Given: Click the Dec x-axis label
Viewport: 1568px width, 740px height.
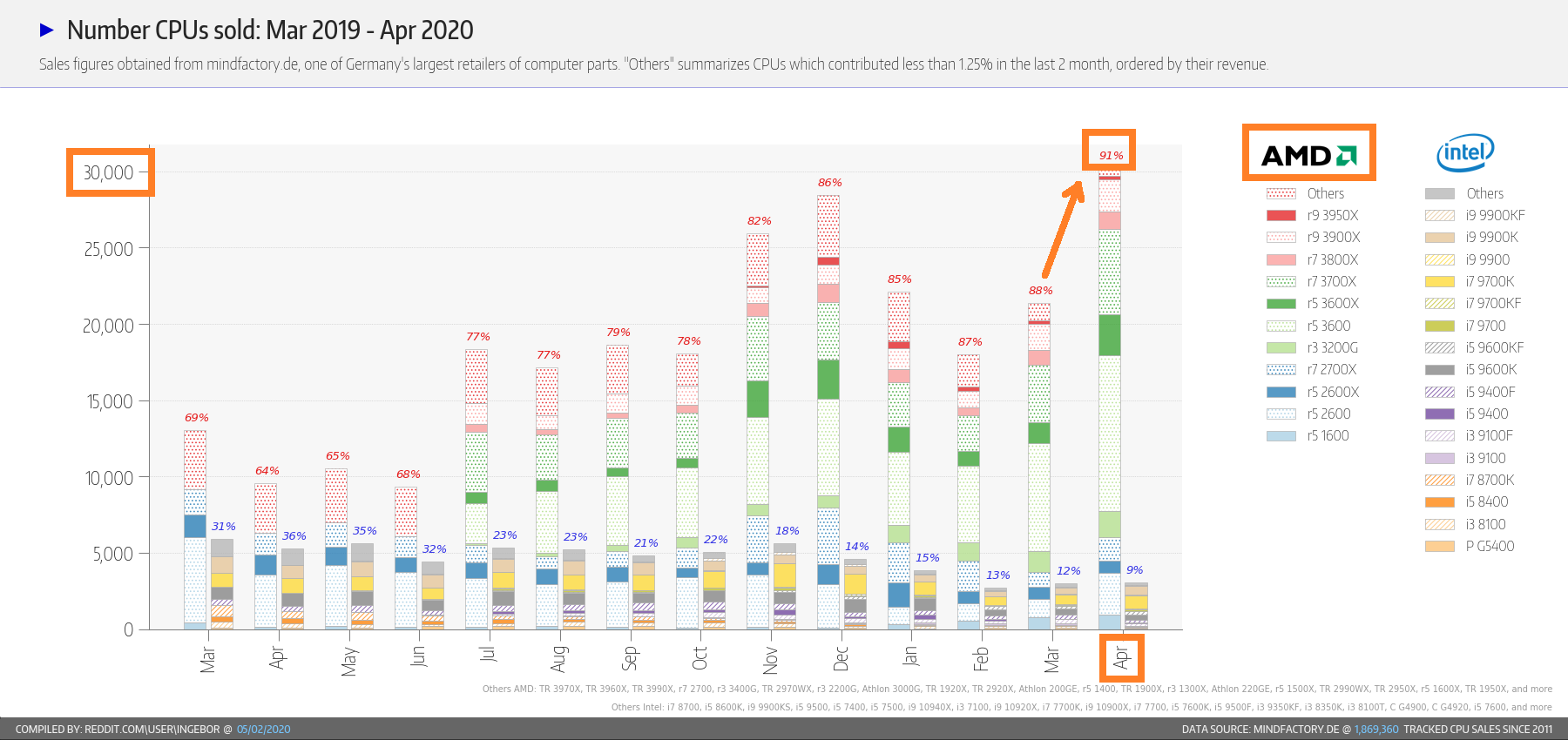Looking at the screenshot, I should (x=841, y=658).
